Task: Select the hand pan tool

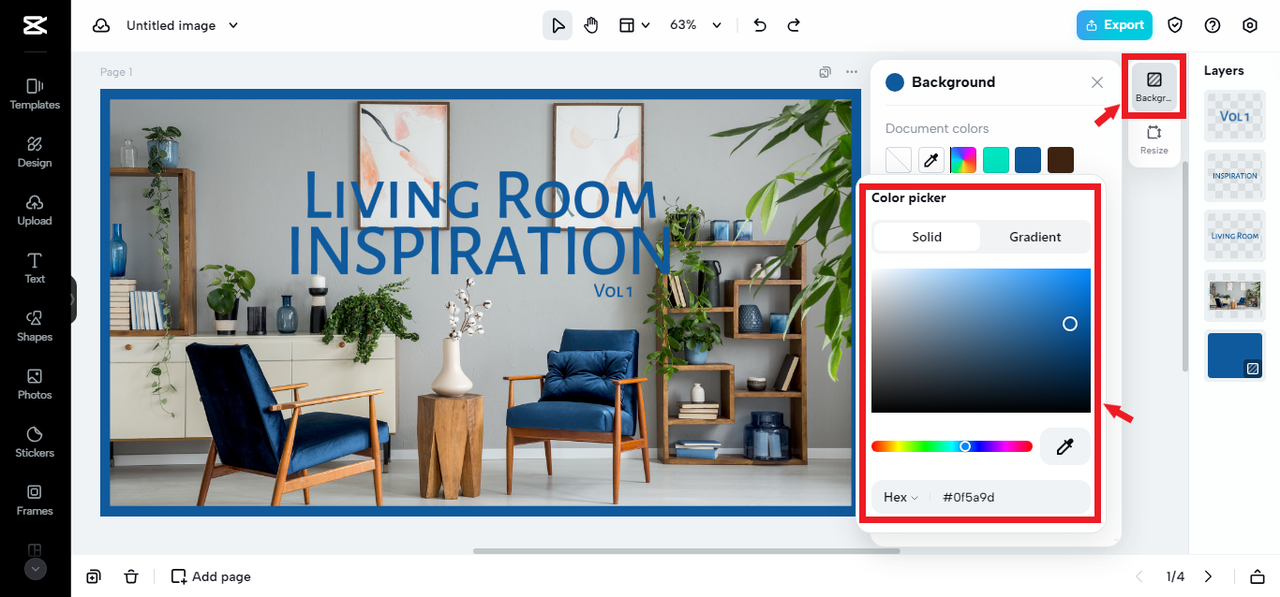Action: pos(591,25)
